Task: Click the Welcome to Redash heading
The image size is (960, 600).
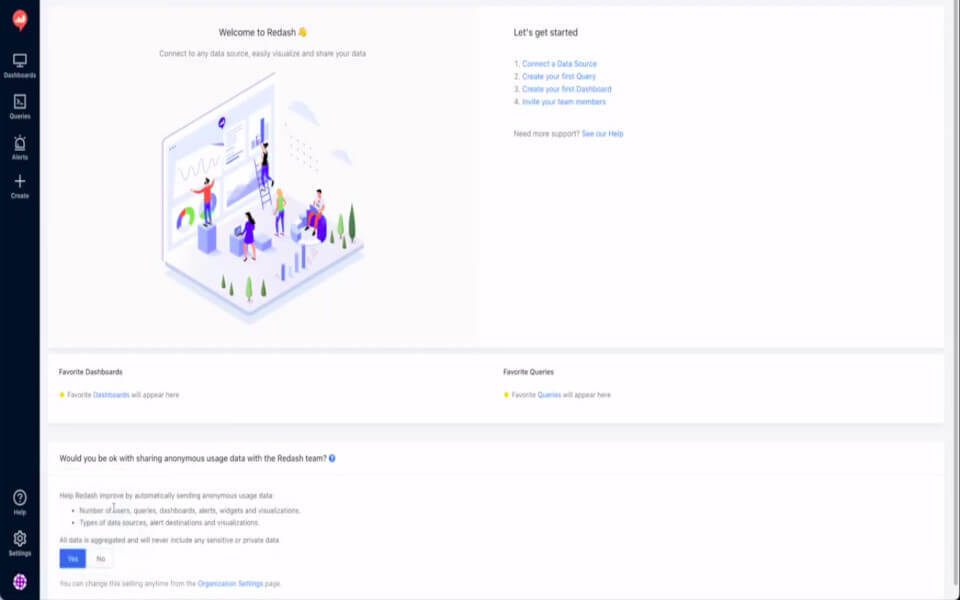Action: [263, 32]
